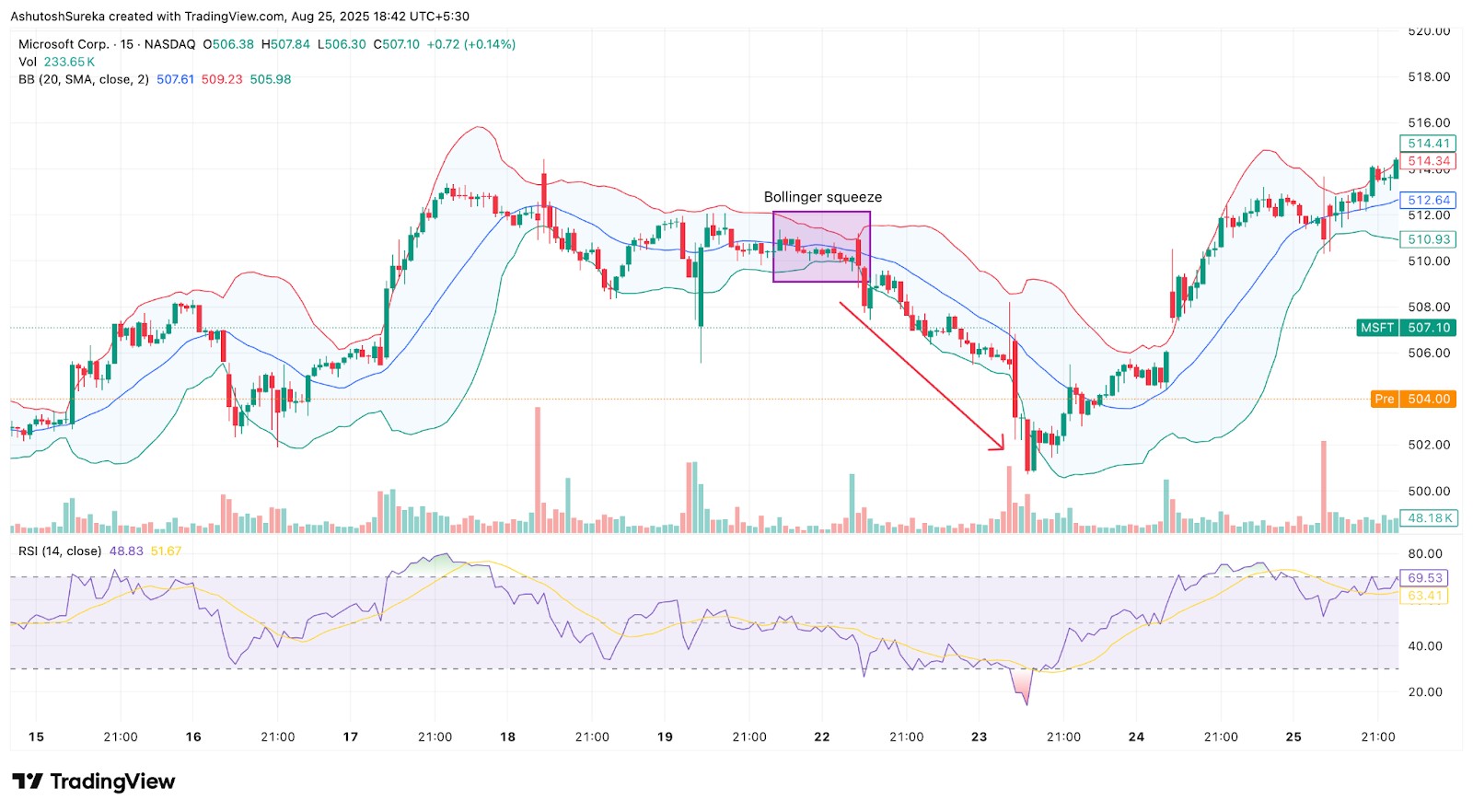Click the blue 512.64 price label

coord(1428,200)
